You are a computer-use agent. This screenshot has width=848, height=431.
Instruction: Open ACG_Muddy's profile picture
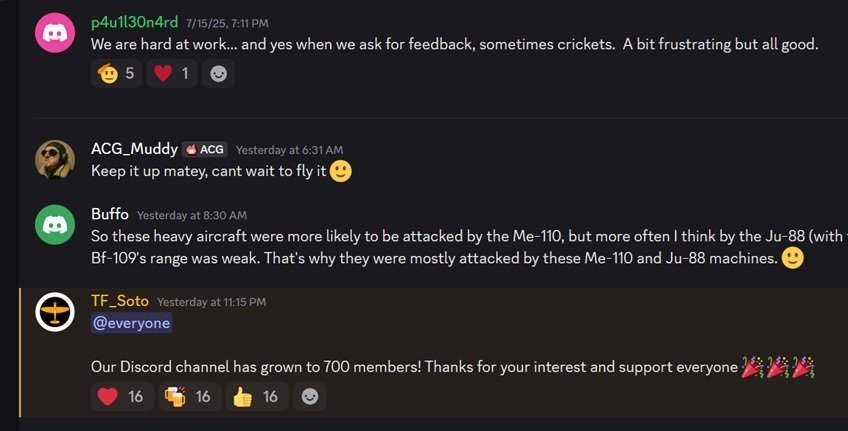click(x=55, y=159)
